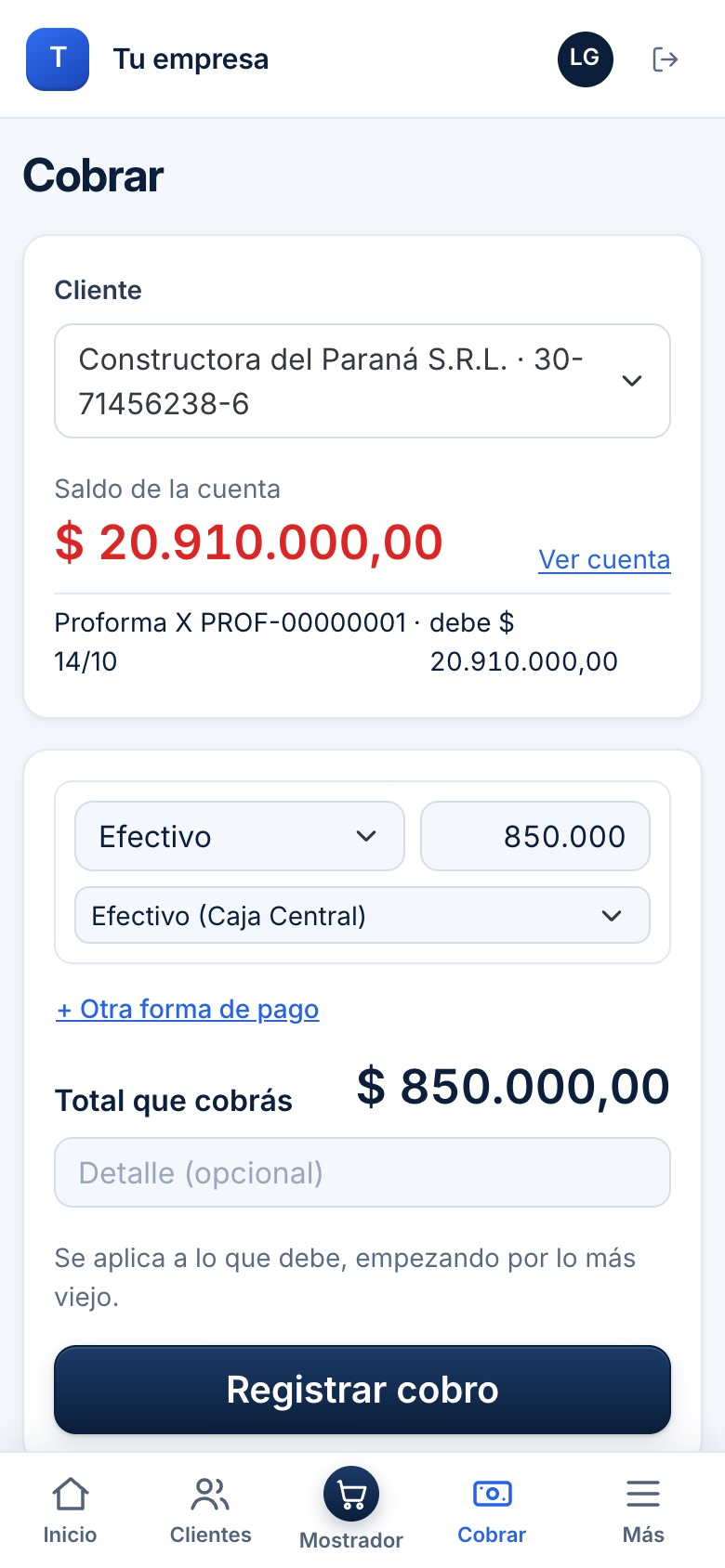The width and height of the screenshot is (725, 1568).
Task: Go to Inicio home icon
Action: point(71,1495)
